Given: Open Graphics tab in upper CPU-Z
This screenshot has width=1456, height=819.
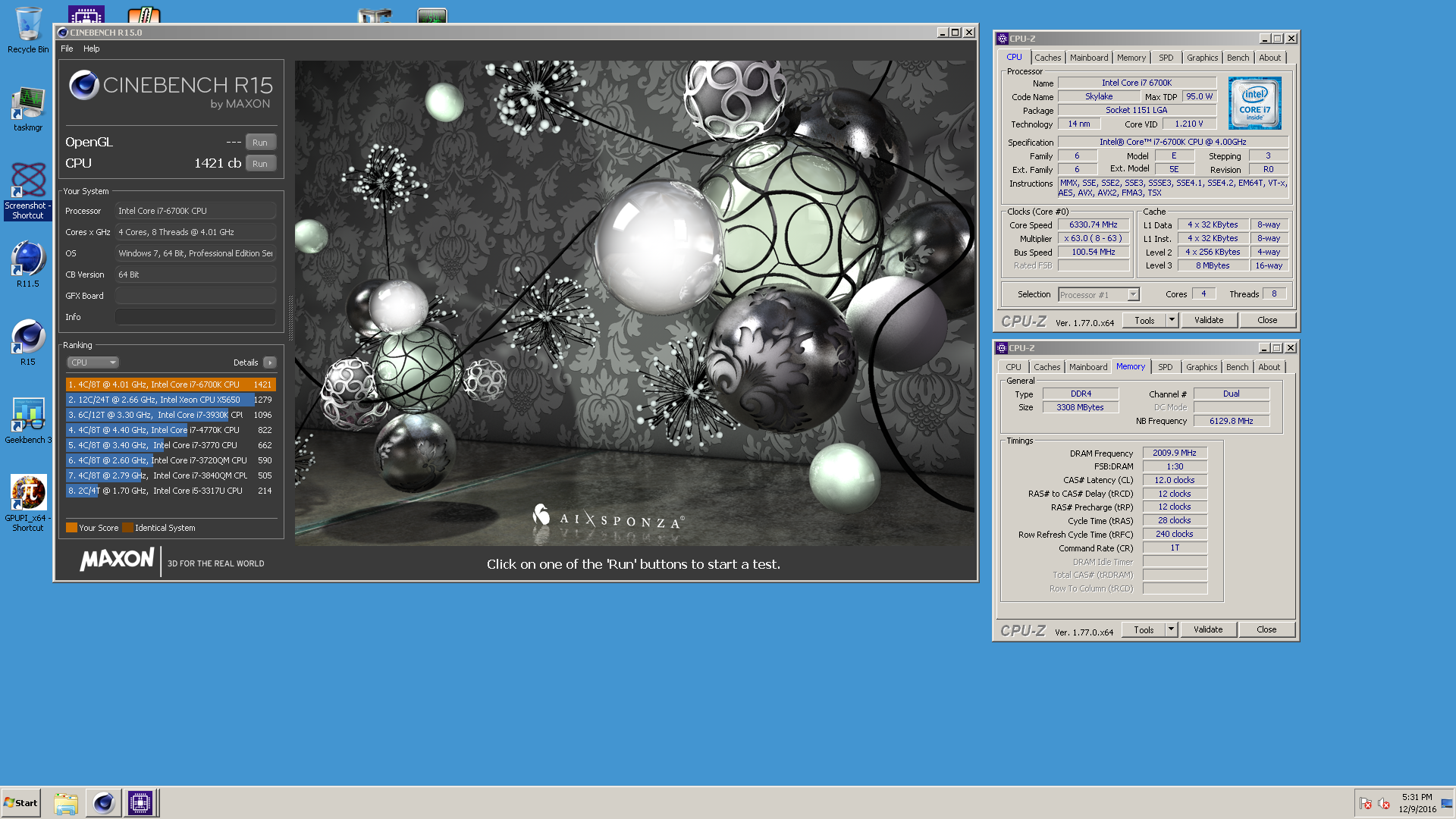Looking at the screenshot, I should click(x=1202, y=58).
